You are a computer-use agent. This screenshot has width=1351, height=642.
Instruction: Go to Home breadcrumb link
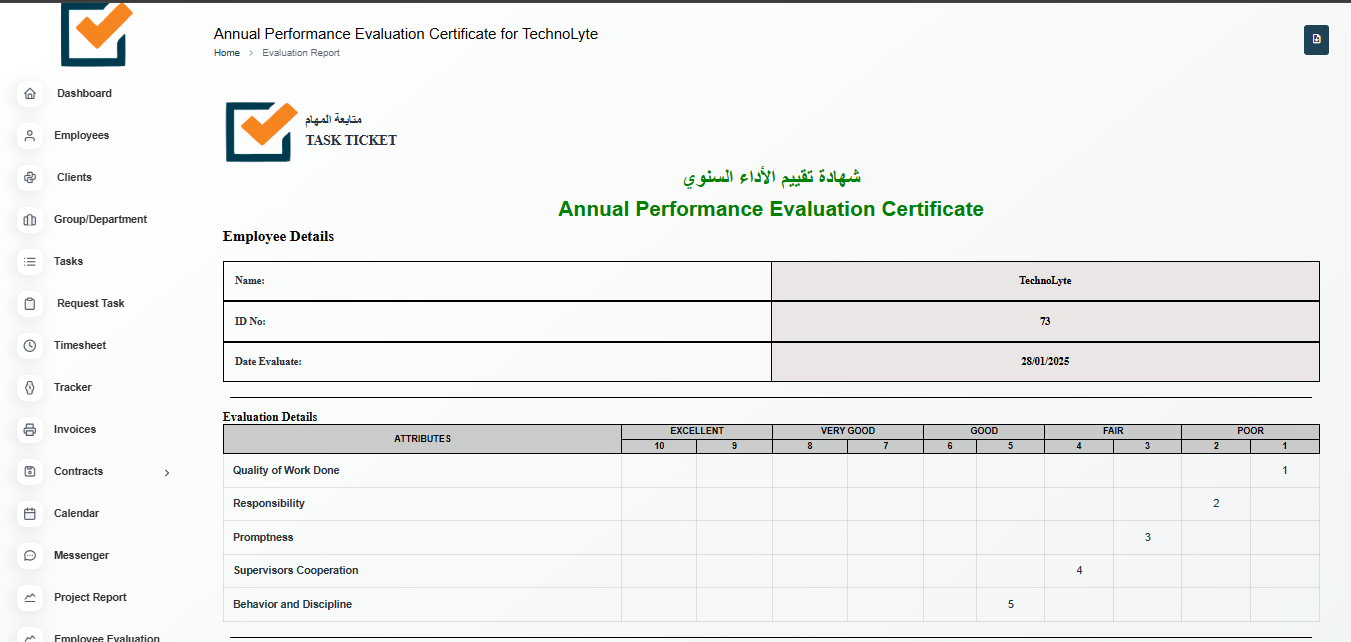coord(227,53)
